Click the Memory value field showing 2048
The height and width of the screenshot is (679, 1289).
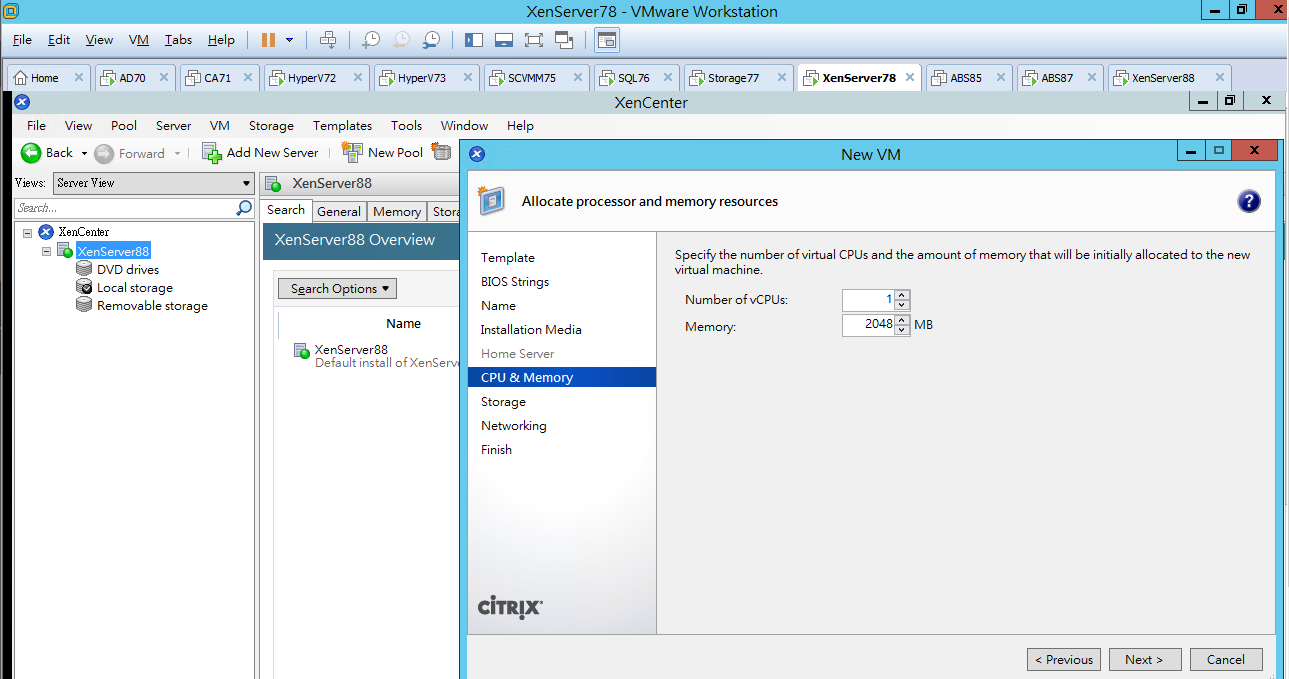(868, 325)
